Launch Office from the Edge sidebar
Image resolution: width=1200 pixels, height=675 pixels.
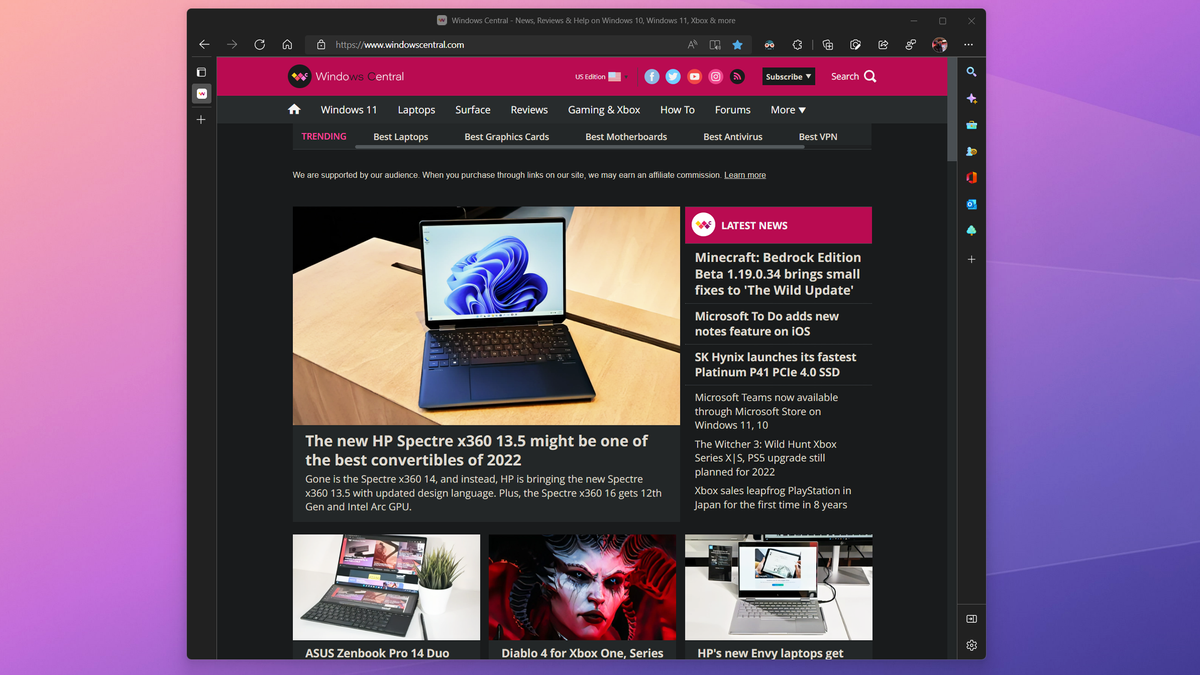[971, 178]
